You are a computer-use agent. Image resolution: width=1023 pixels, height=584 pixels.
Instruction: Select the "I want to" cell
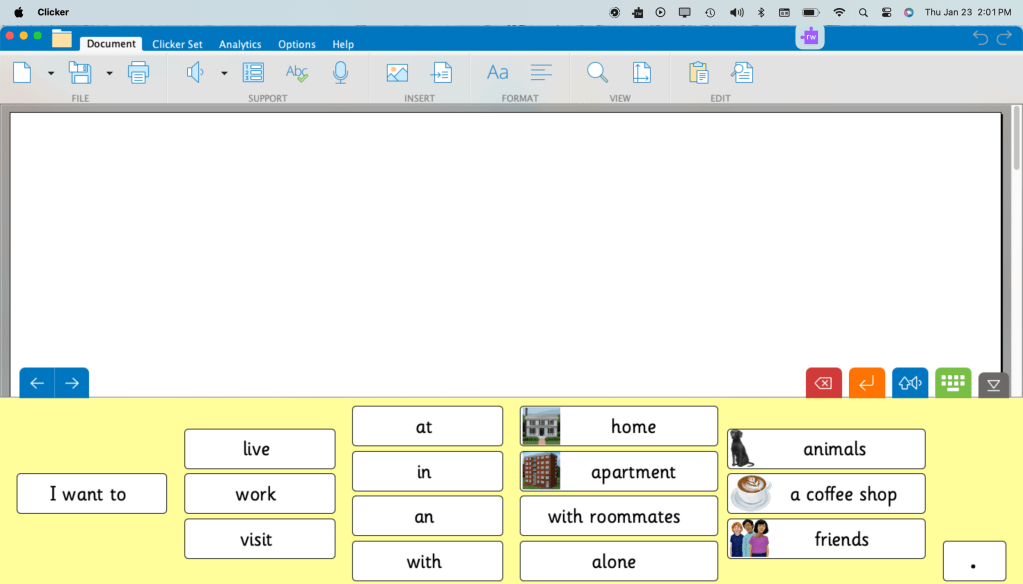pyautogui.click(x=92, y=494)
